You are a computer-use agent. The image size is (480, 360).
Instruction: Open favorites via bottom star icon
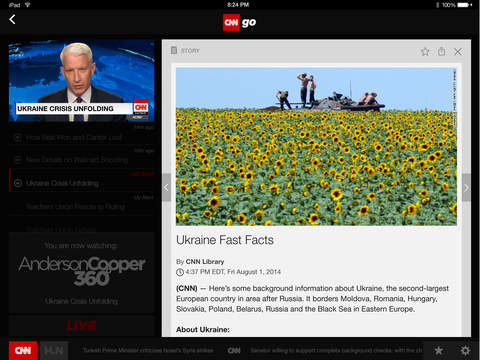[439, 350]
